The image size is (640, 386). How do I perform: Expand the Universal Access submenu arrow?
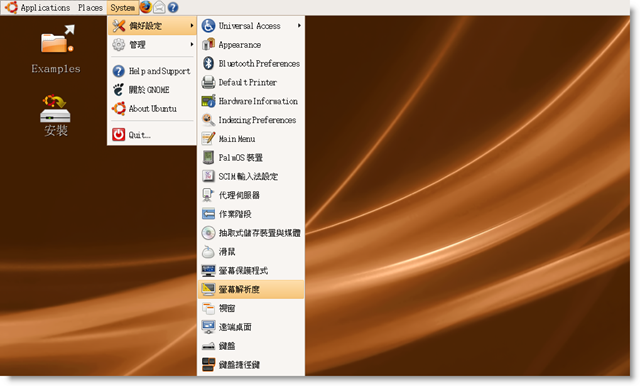coord(299,26)
